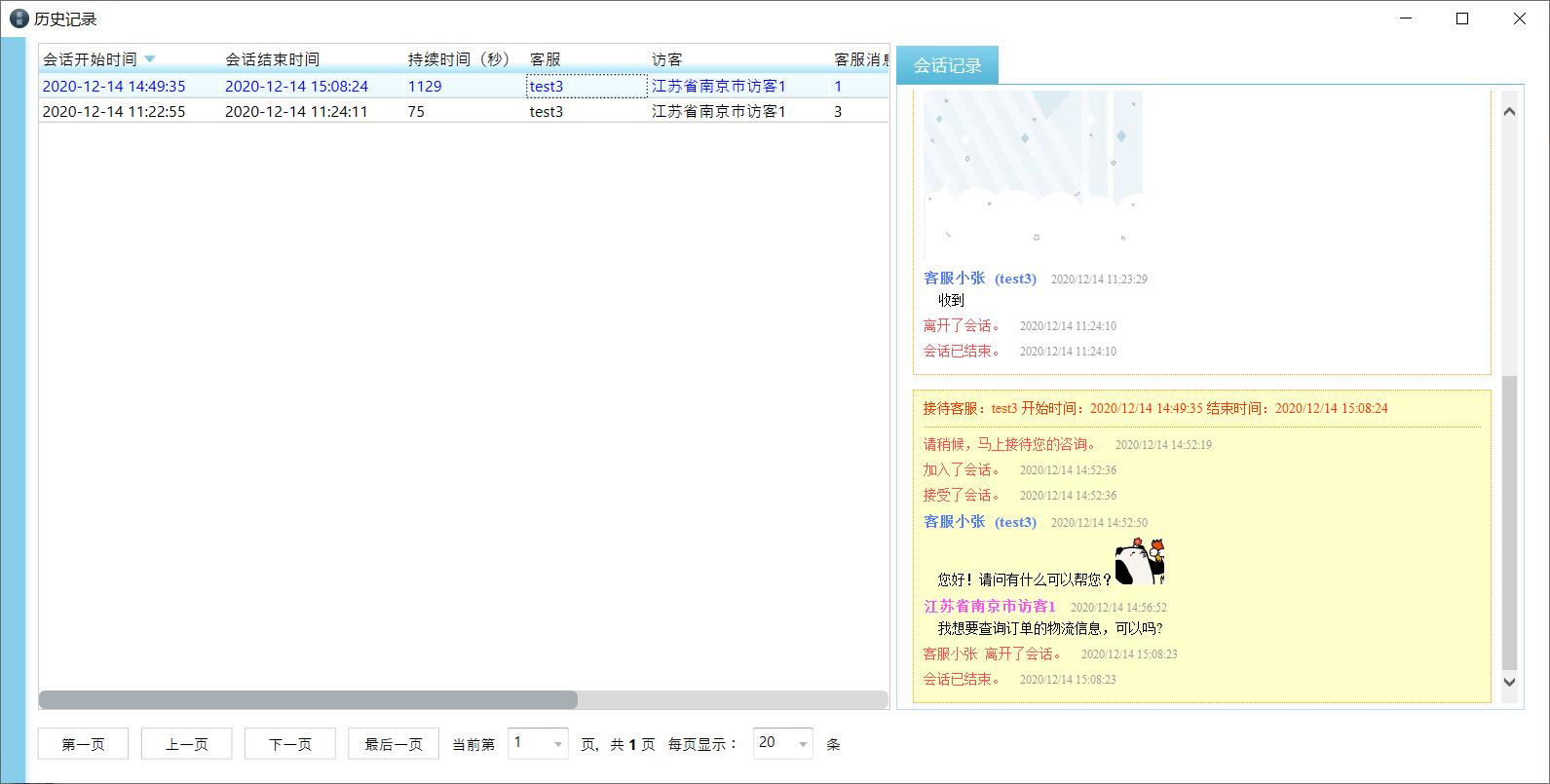Click the sort arrow on 会话开始时间
The height and width of the screenshot is (784, 1550).
pyautogui.click(x=149, y=59)
